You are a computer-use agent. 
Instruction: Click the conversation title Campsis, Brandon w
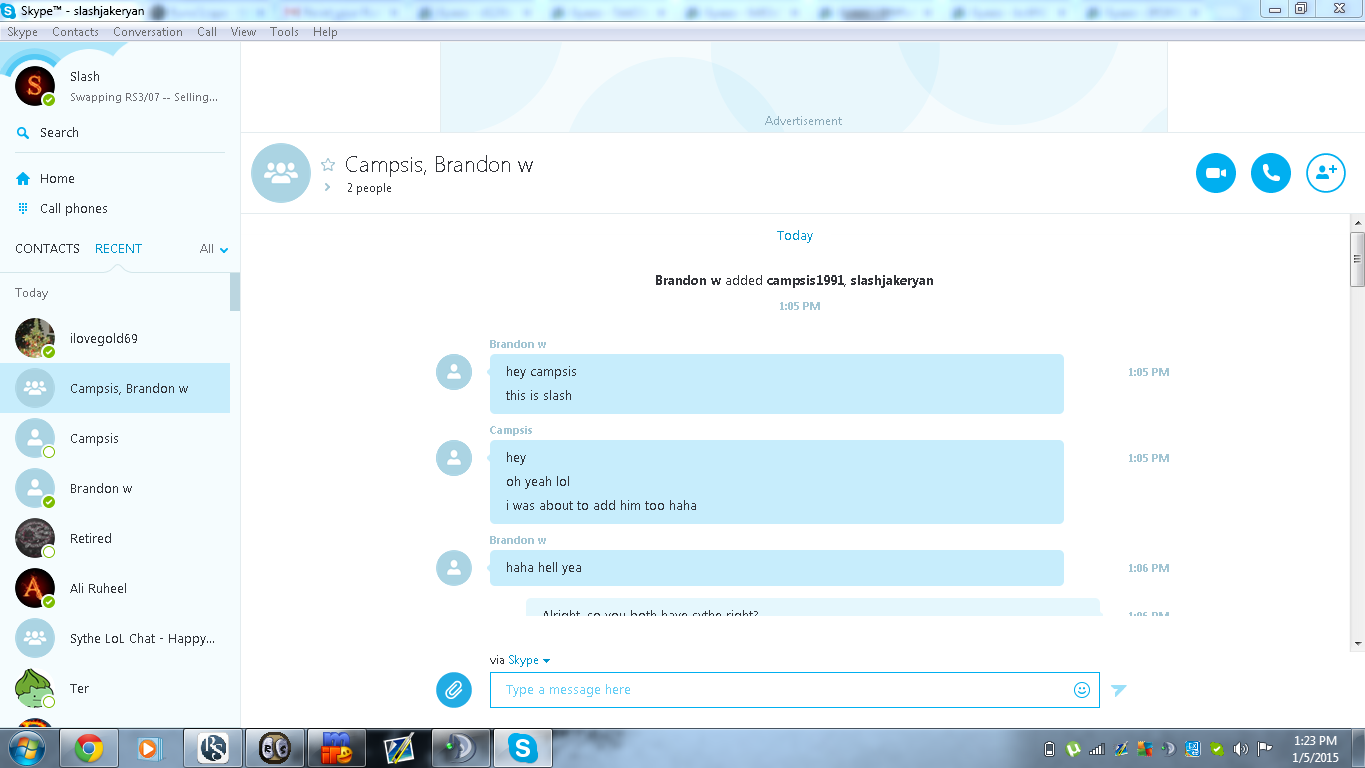click(x=439, y=165)
